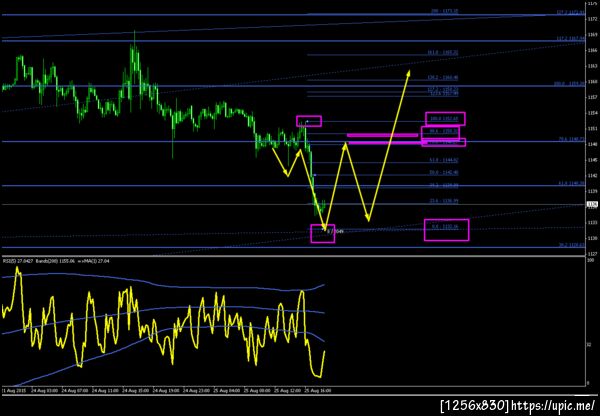Click the 24 Aug 03:00 time label
The image size is (600, 416).
coord(45,391)
